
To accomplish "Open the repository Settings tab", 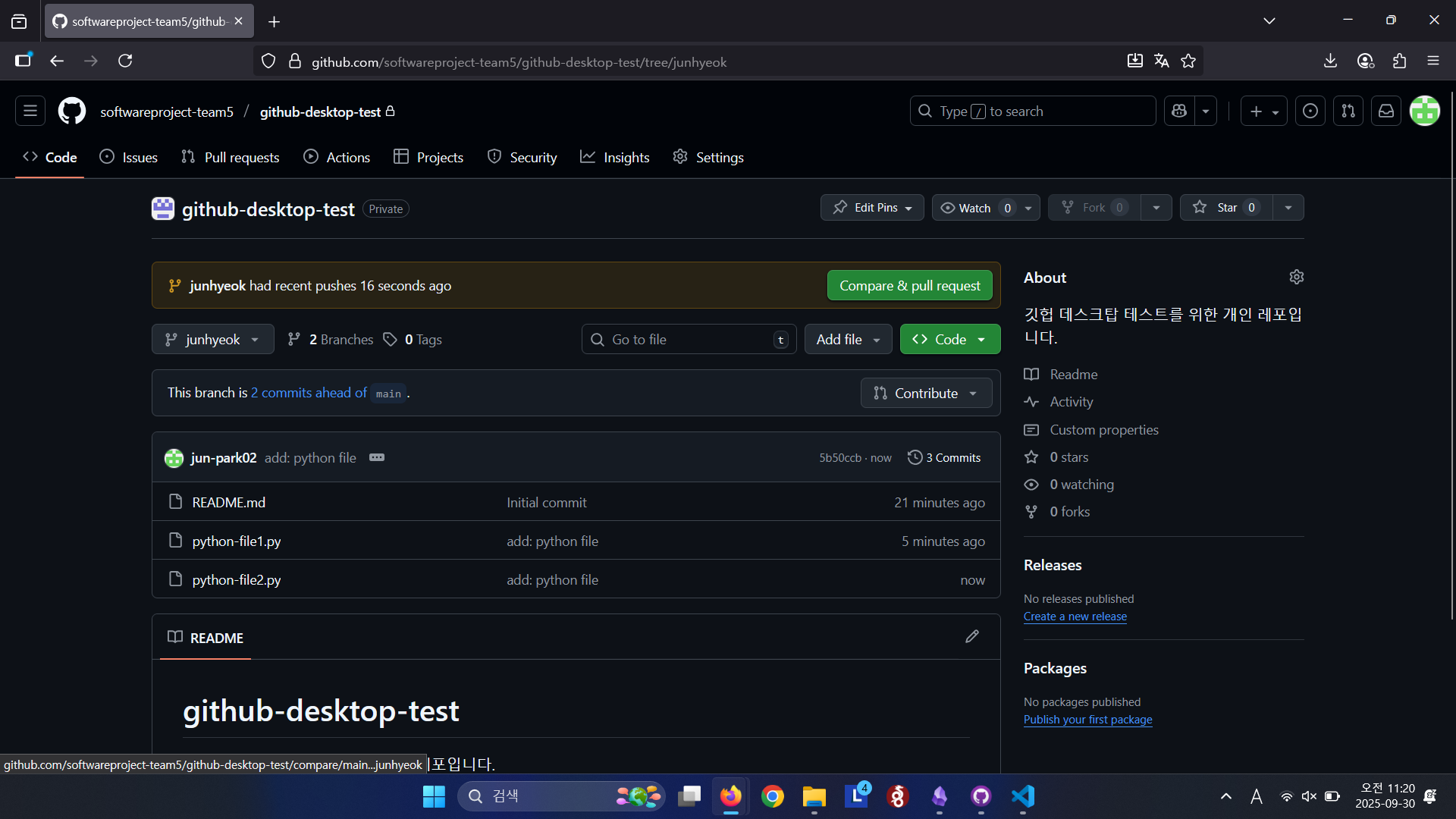I will coord(708,158).
